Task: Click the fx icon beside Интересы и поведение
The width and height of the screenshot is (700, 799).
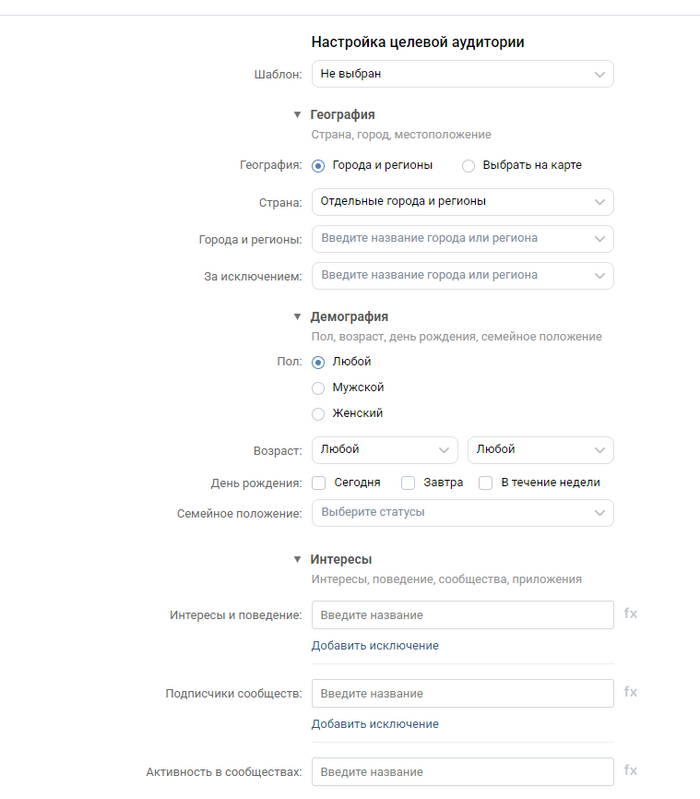Action: pyautogui.click(x=630, y=614)
